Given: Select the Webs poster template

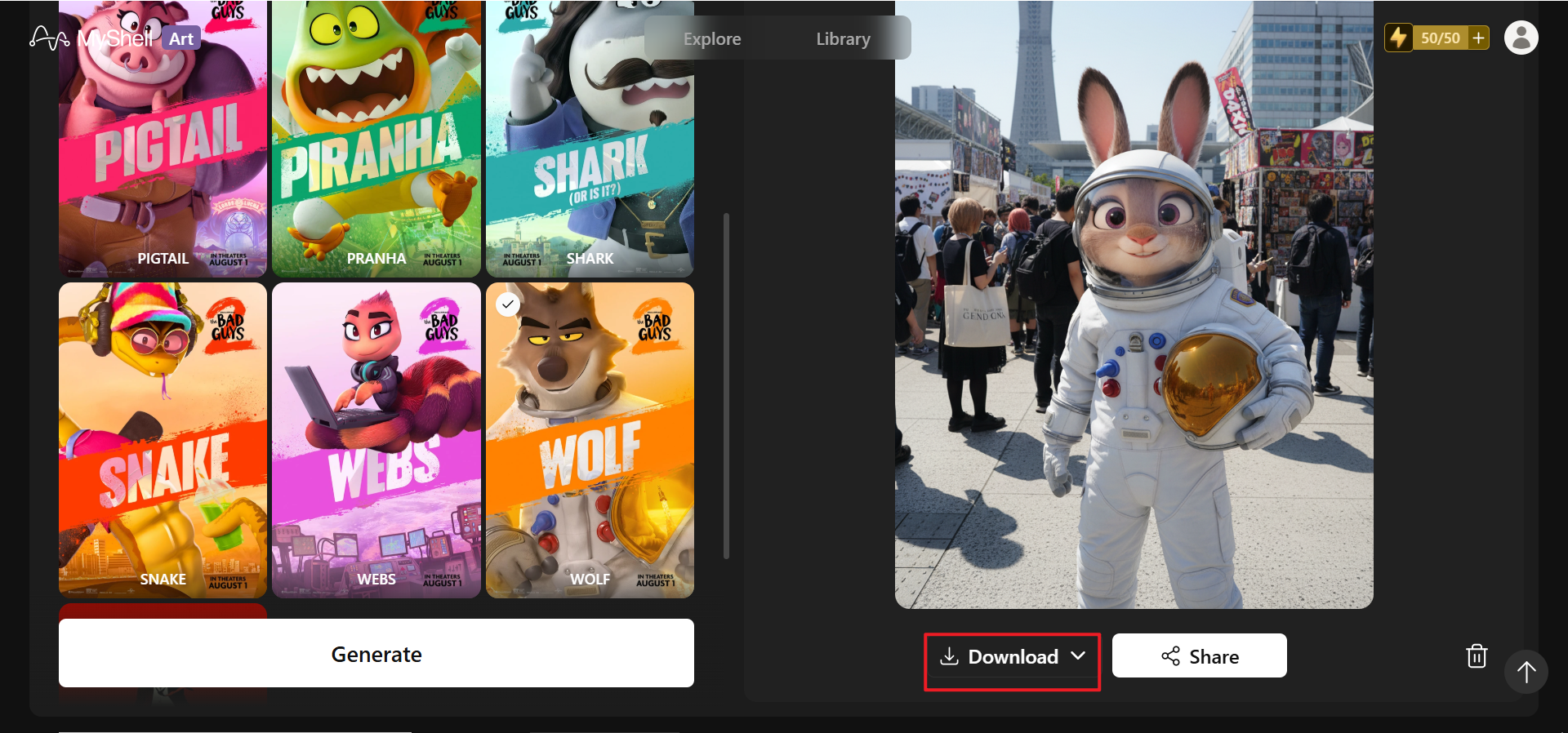Looking at the screenshot, I should [x=376, y=441].
